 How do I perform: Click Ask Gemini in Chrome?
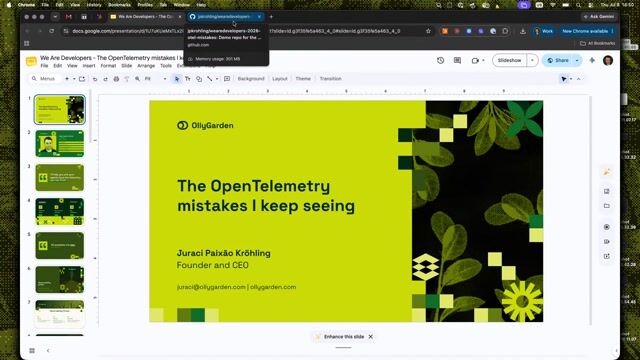[x=598, y=17]
